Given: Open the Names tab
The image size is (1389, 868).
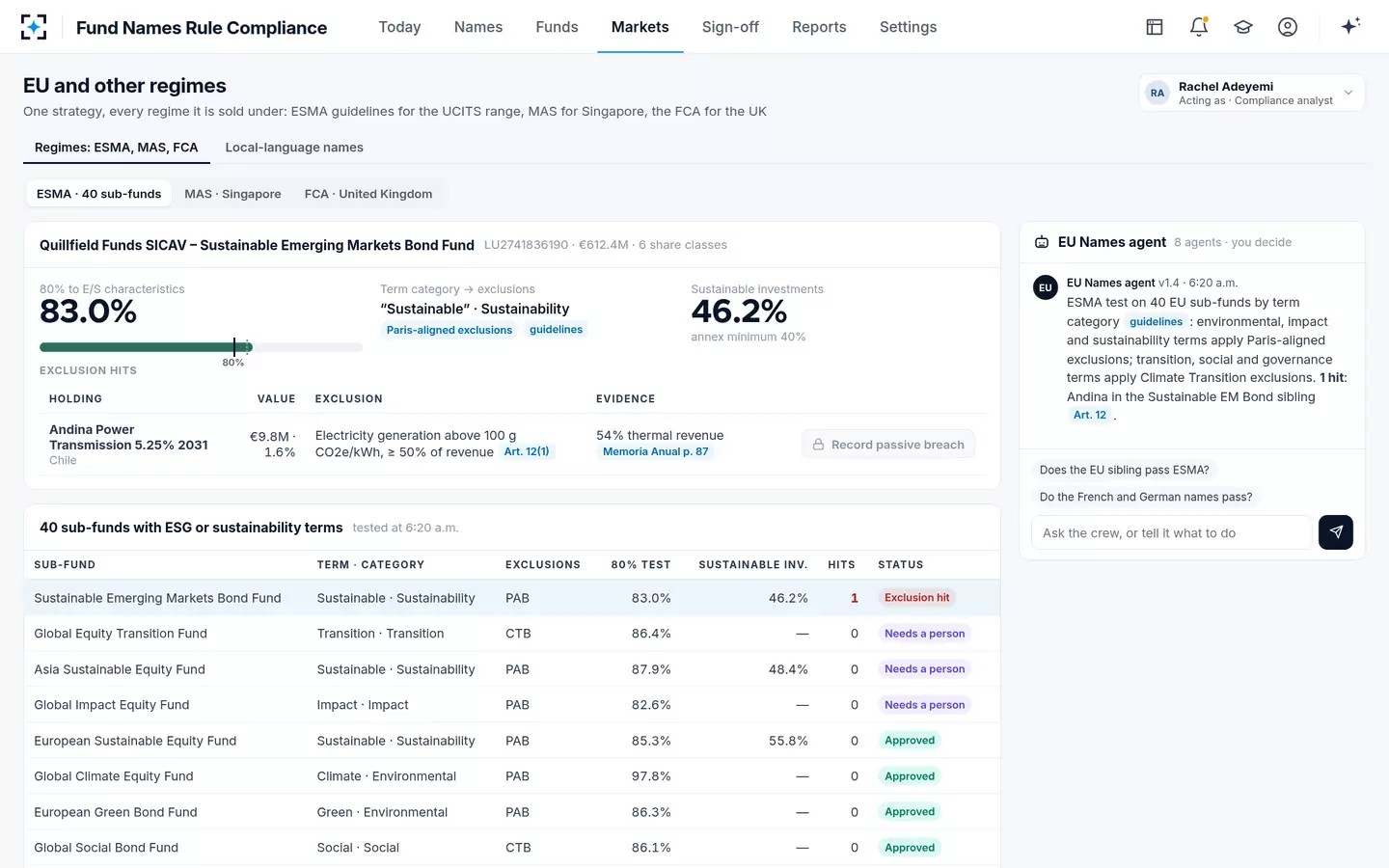Looking at the screenshot, I should [x=478, y=27].
